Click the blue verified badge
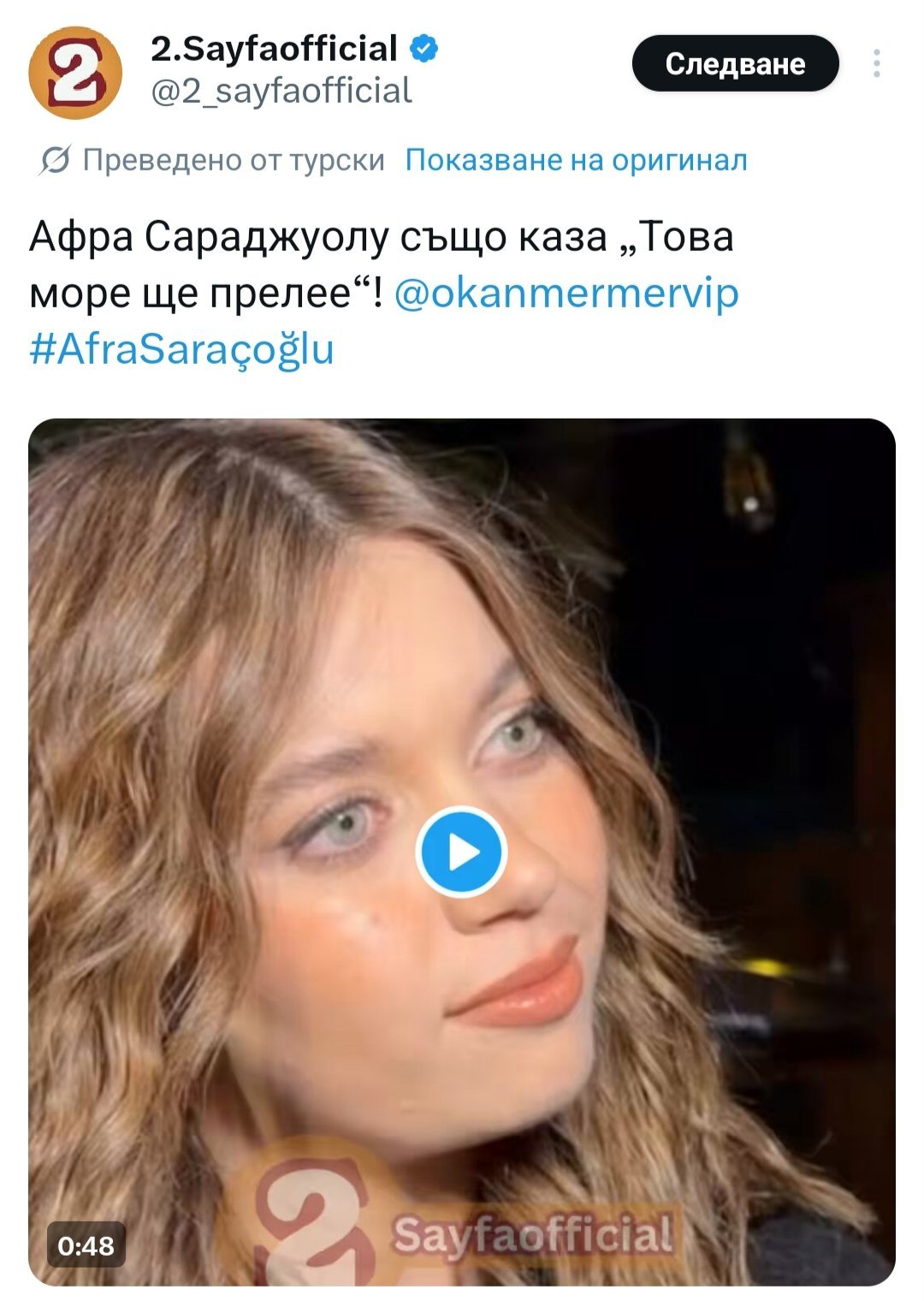Screen dimensions: 924x1301 (x=423, y=49)
